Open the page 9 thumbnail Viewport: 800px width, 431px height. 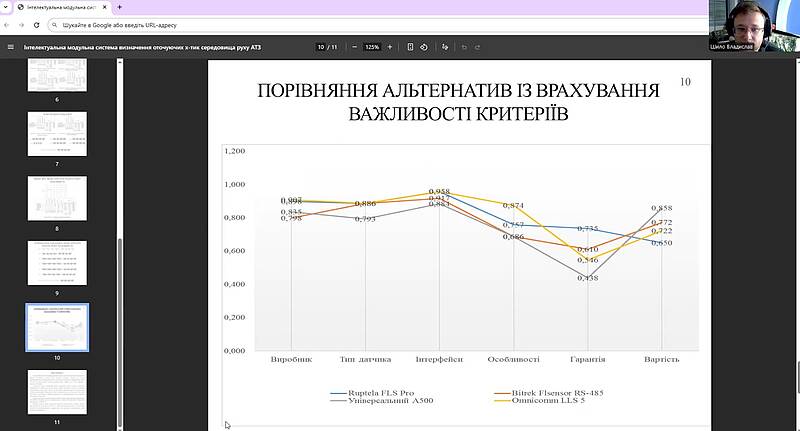tap(57, 263)
